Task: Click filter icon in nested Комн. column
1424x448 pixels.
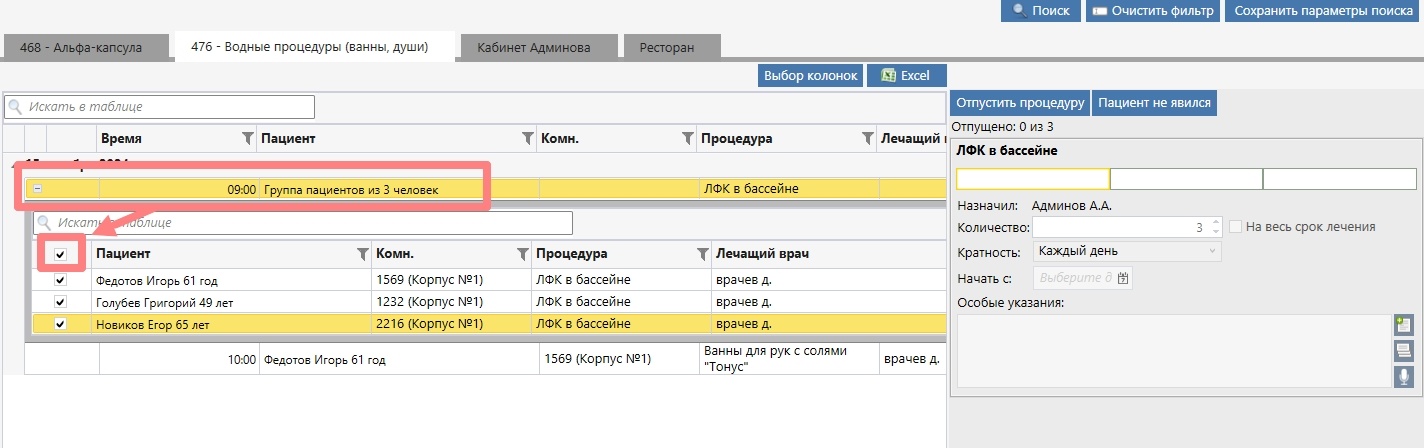Action: (x=522, y=255)
